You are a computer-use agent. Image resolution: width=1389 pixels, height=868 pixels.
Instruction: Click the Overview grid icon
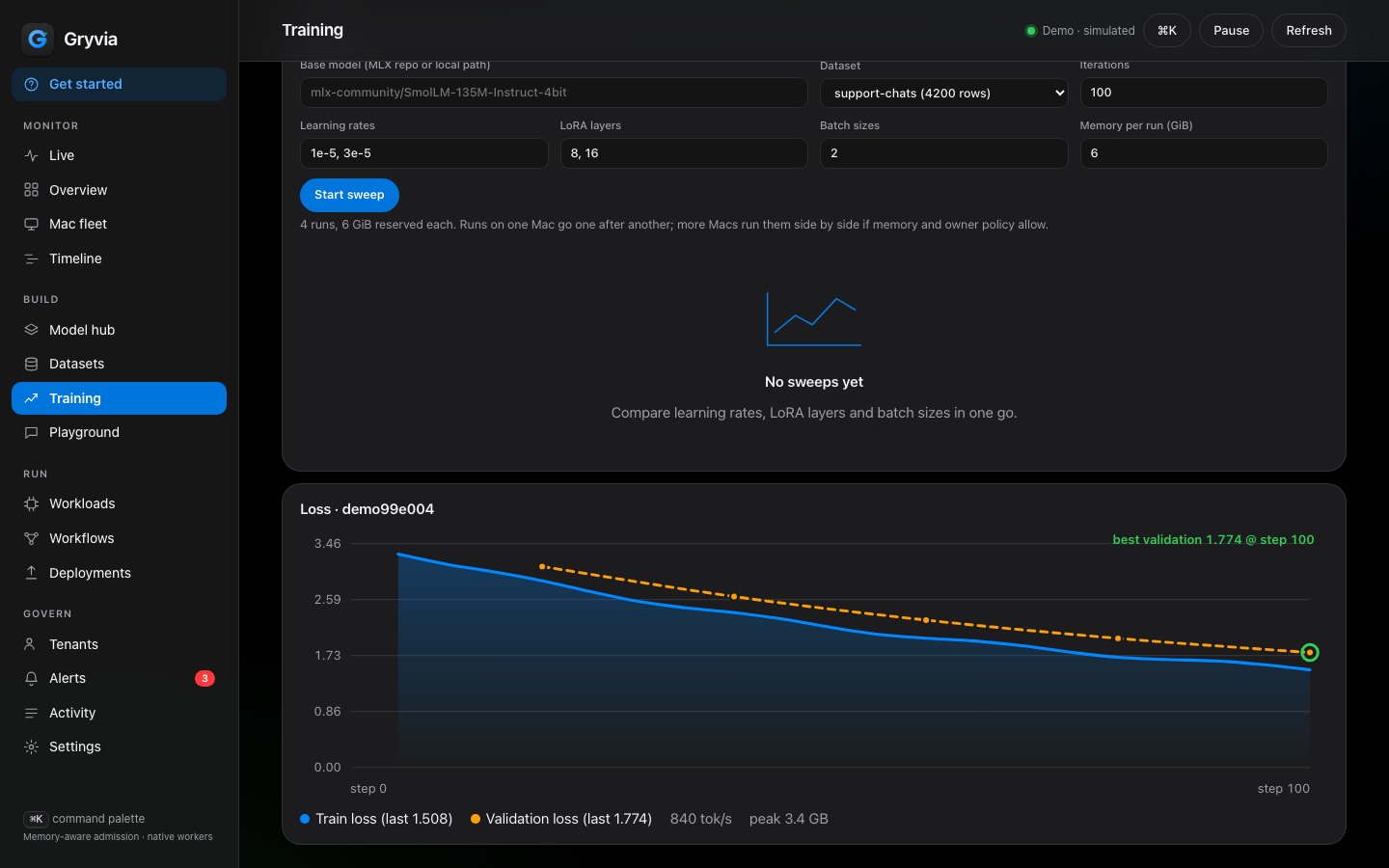click(x=31, y=190)
